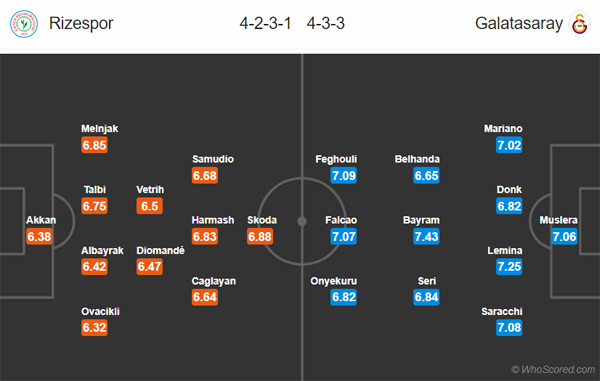Viewport: 600px width, 381px height.
Task: Select the Feghouli player name
Action: (336, 159)
